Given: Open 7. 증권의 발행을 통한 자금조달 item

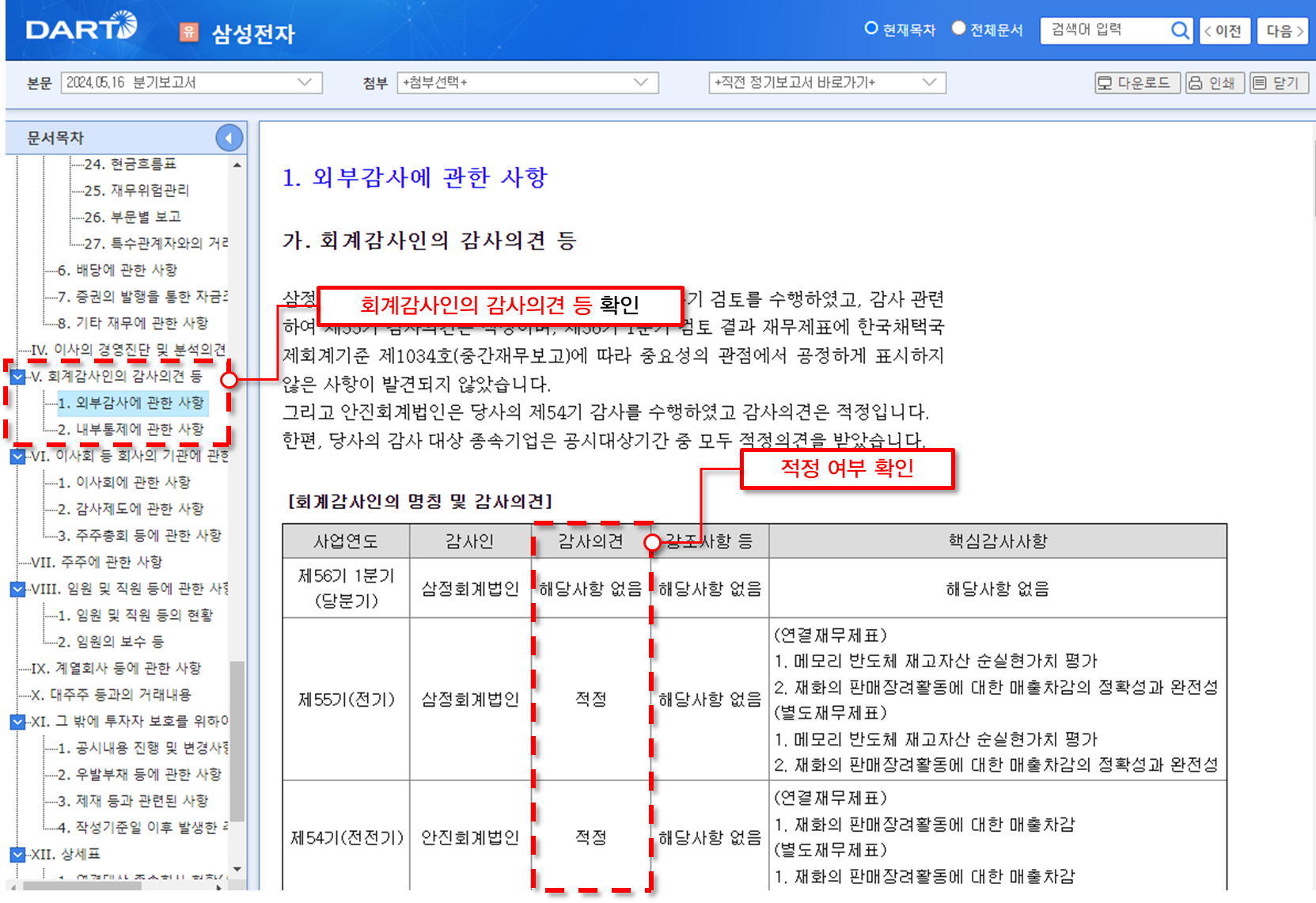Looking at the screenshot, I should click(143, 297).
